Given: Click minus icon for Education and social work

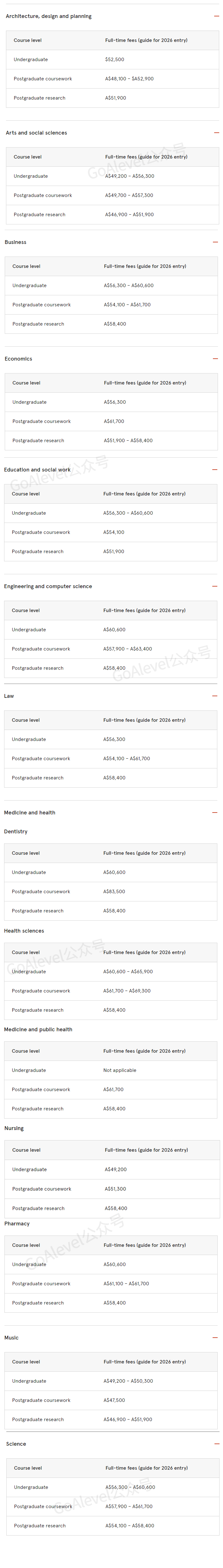Looking at the screenshot, I should (214, 470).
